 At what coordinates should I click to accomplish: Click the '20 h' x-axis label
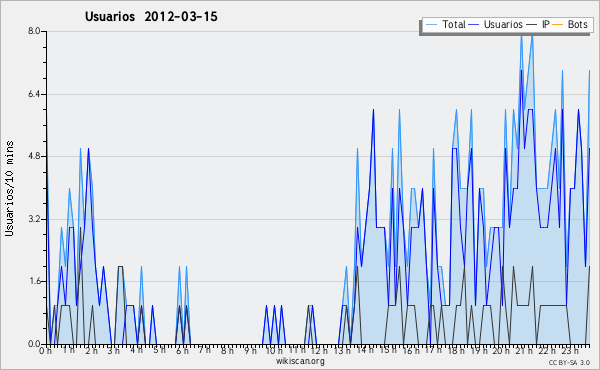[501, 350]
